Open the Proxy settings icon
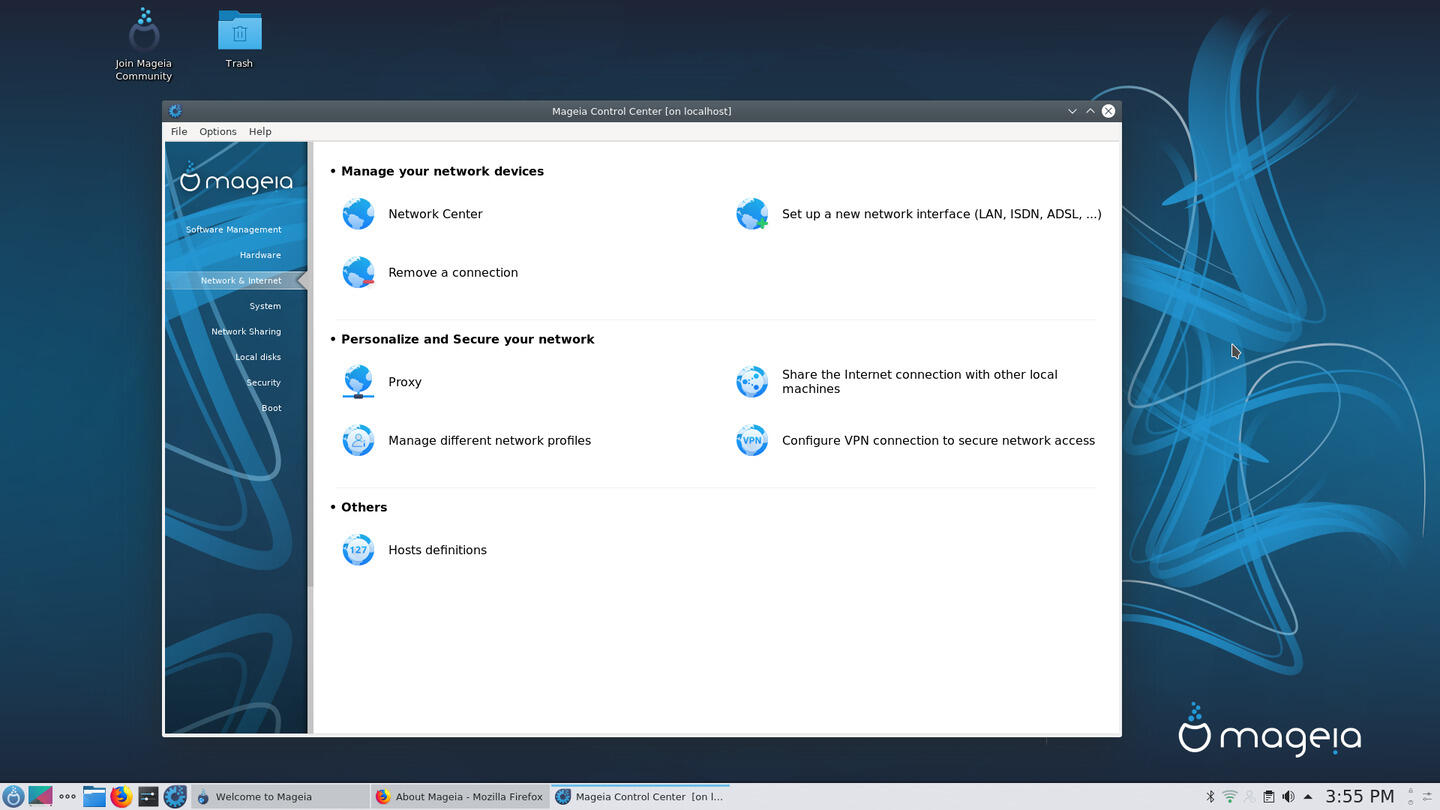Viewport: 1440px width, 810px height. [x=358, y=382]
